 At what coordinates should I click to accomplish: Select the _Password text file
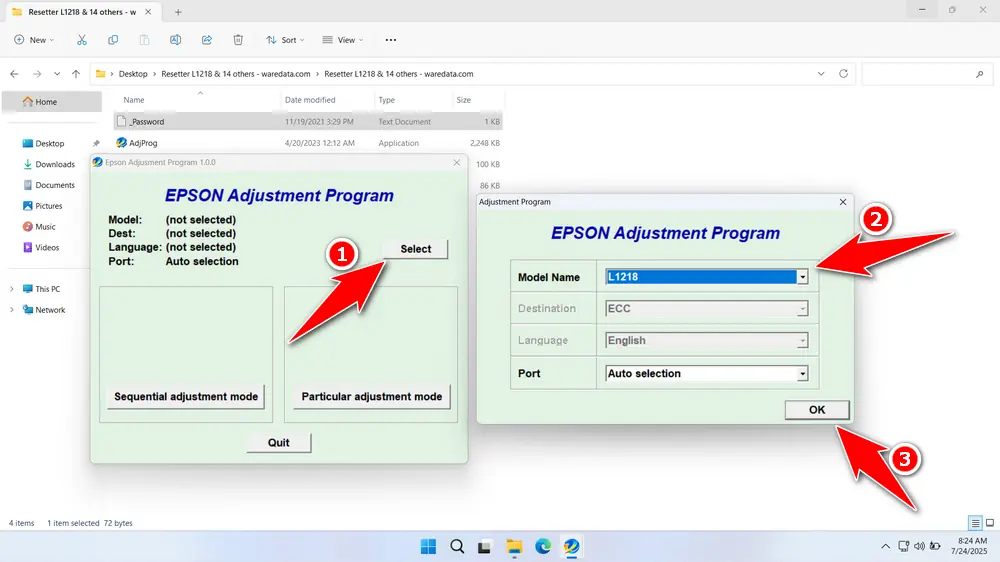[308, 121]
